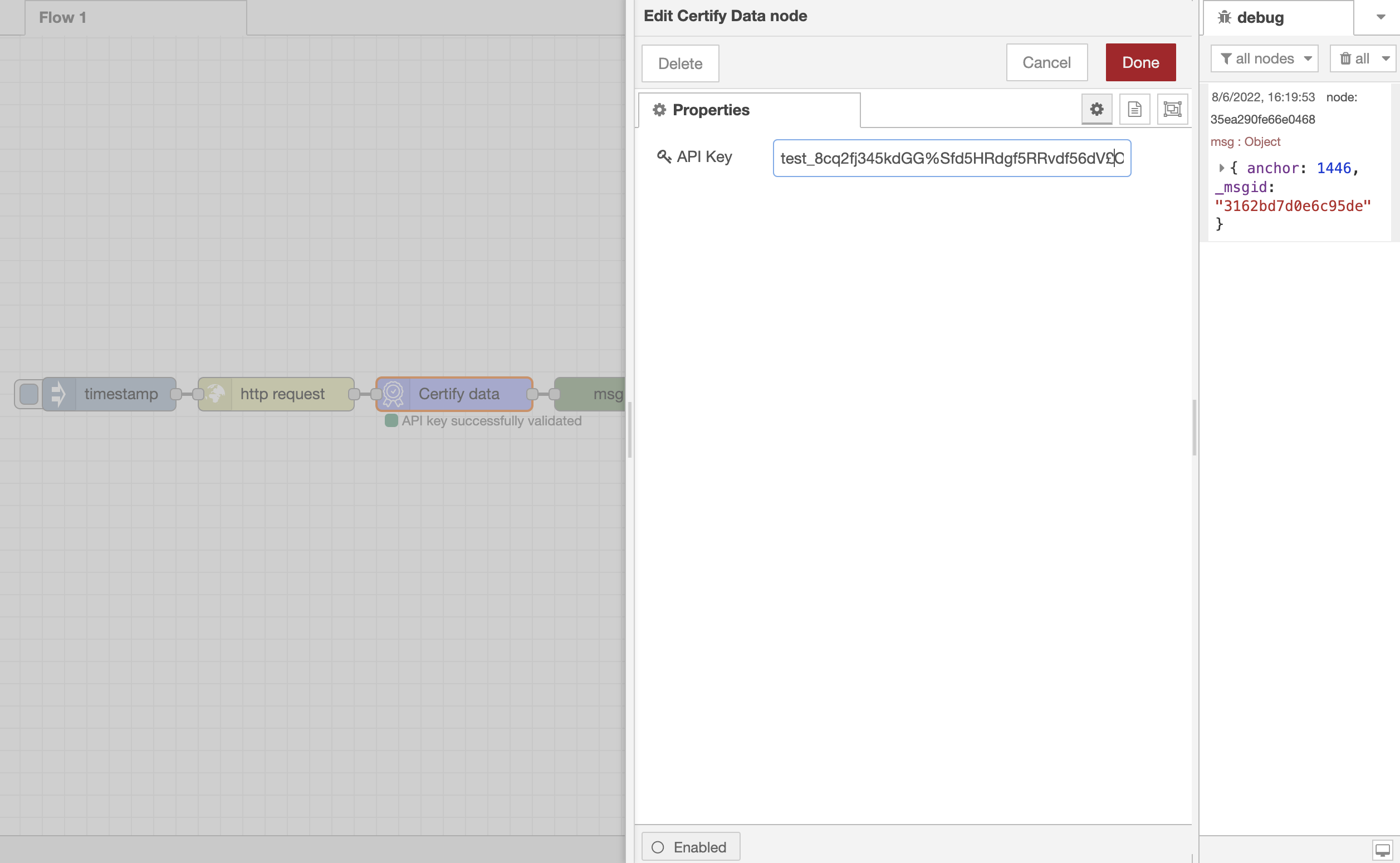Click the http request globe icon

click(x=215, y=394)
